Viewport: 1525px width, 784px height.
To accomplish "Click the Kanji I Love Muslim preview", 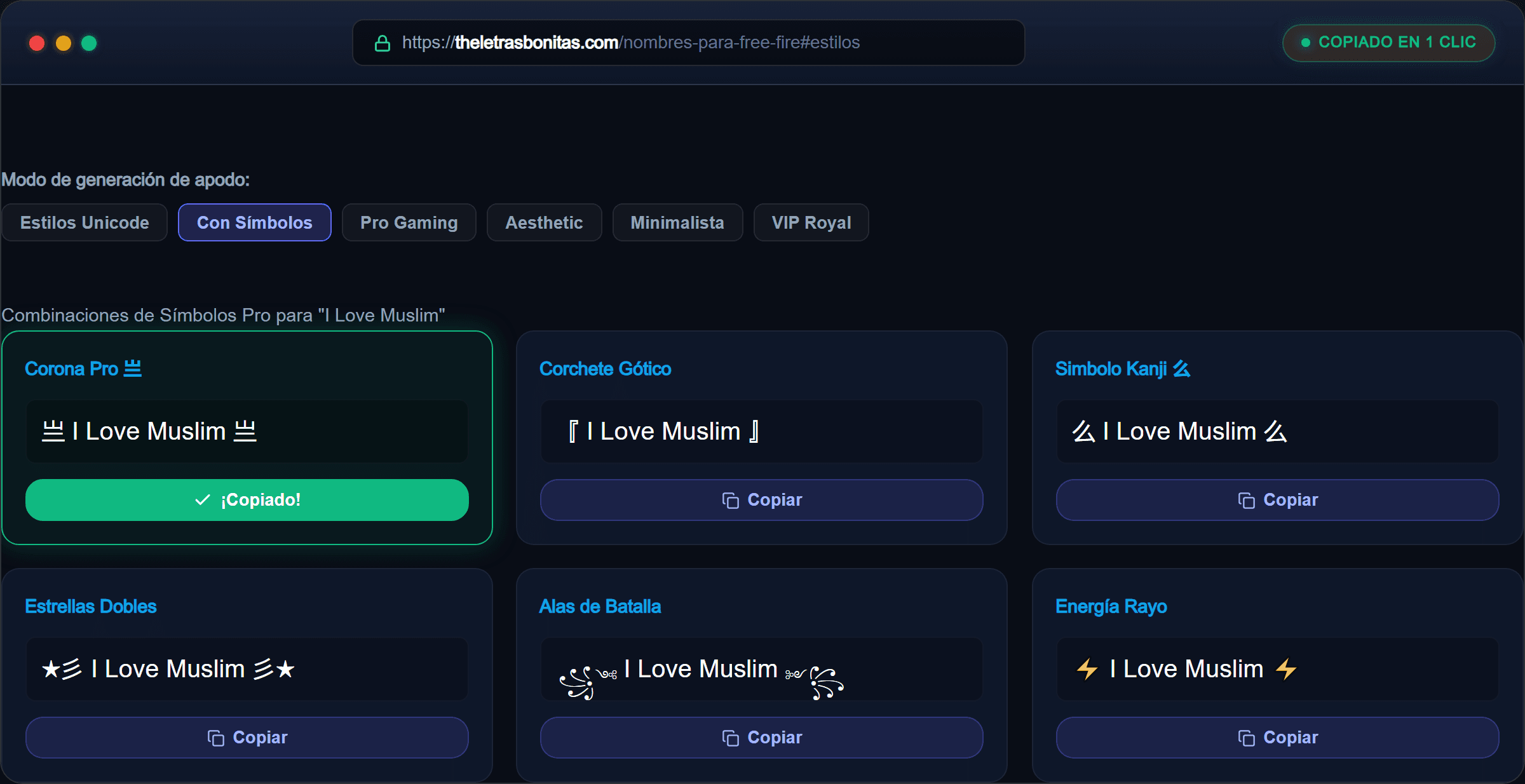I will pos(1278,431).
